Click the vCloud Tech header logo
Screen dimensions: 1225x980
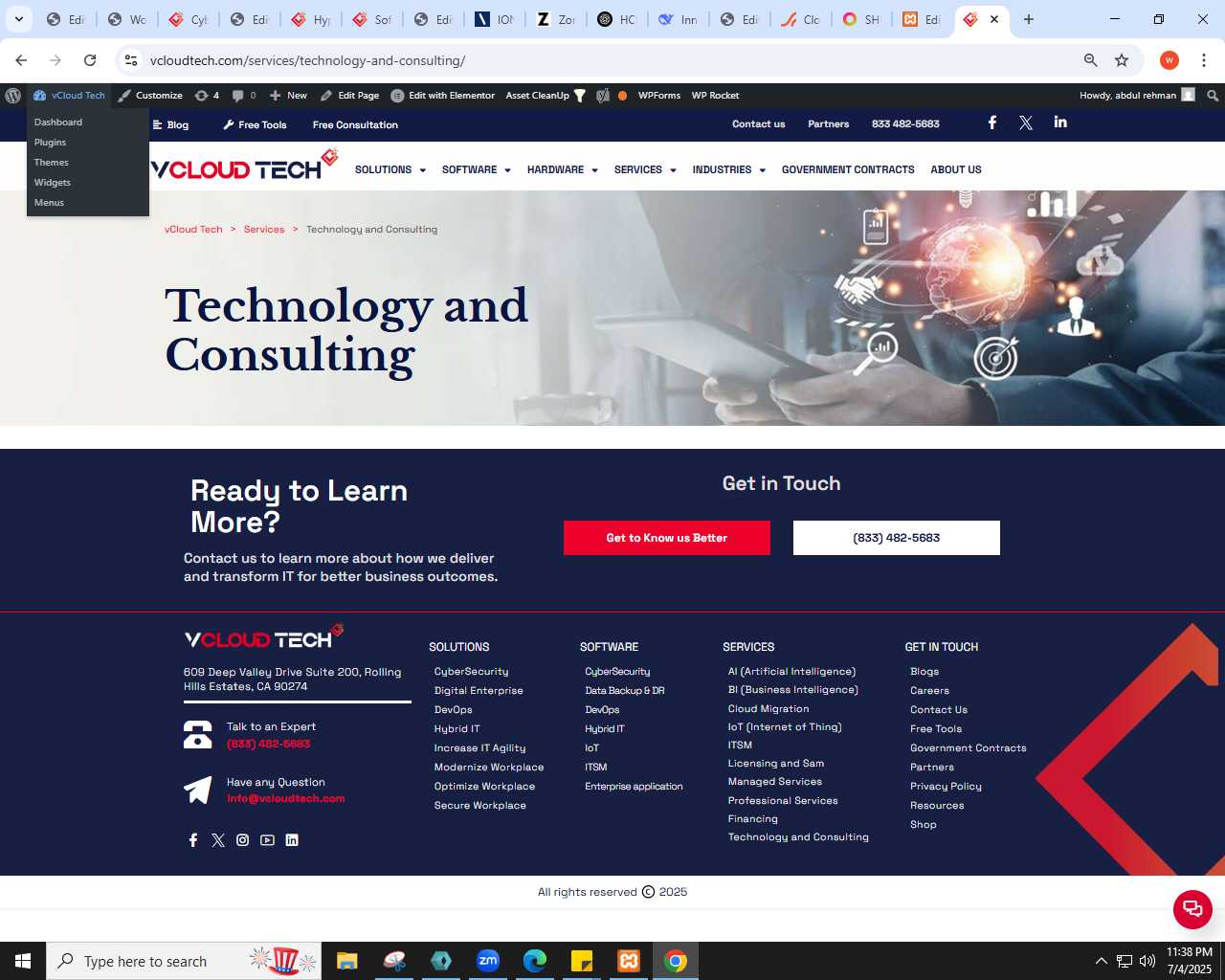tap(245, 167)
